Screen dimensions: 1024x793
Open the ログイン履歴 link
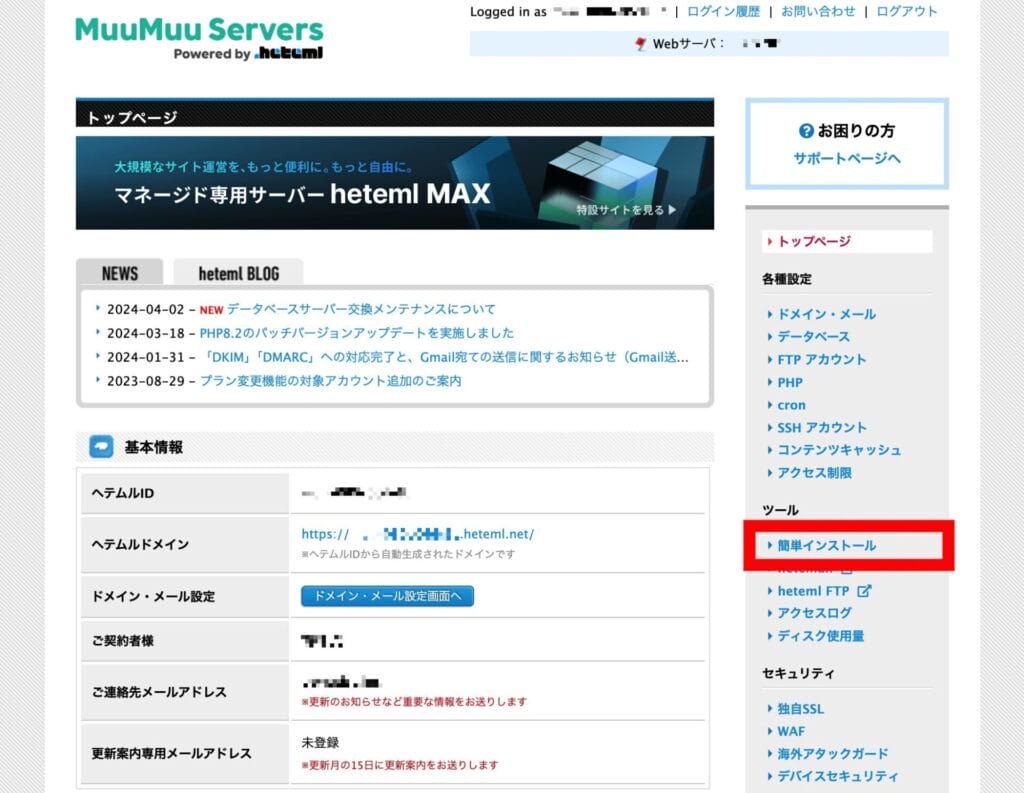(x=723, y=12)
